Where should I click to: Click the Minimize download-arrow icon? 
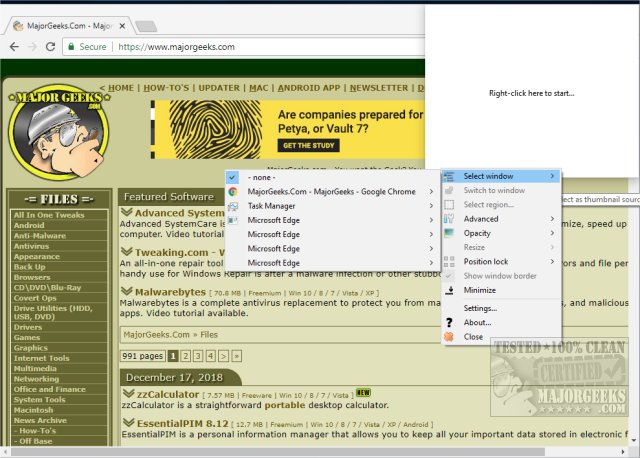point(449,290)
